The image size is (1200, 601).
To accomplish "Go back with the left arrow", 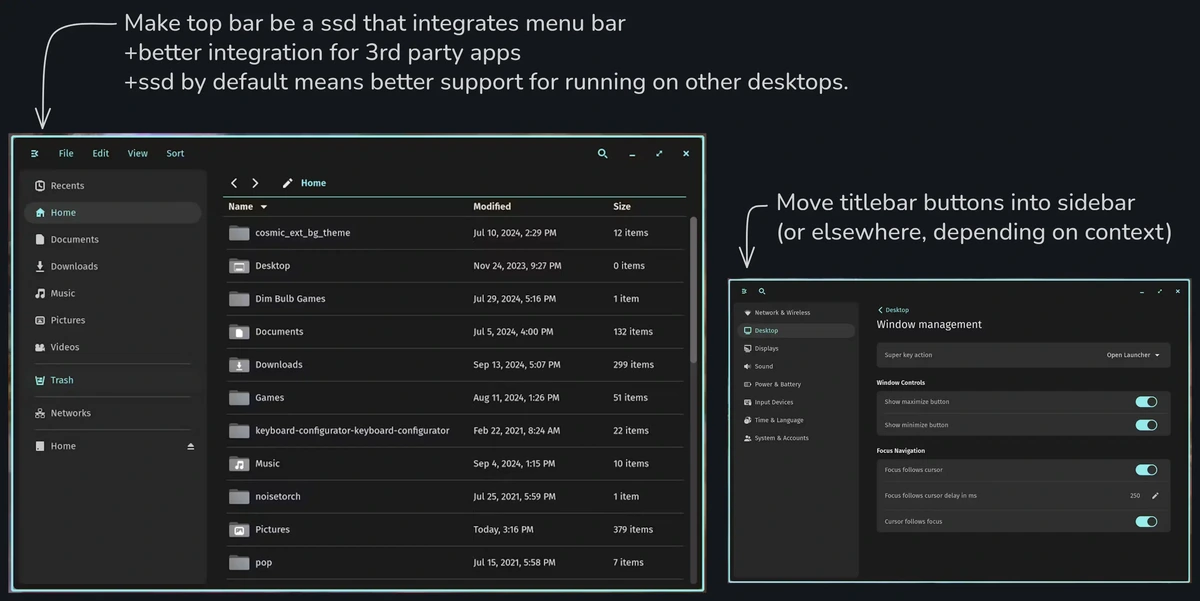I will 234,183.
